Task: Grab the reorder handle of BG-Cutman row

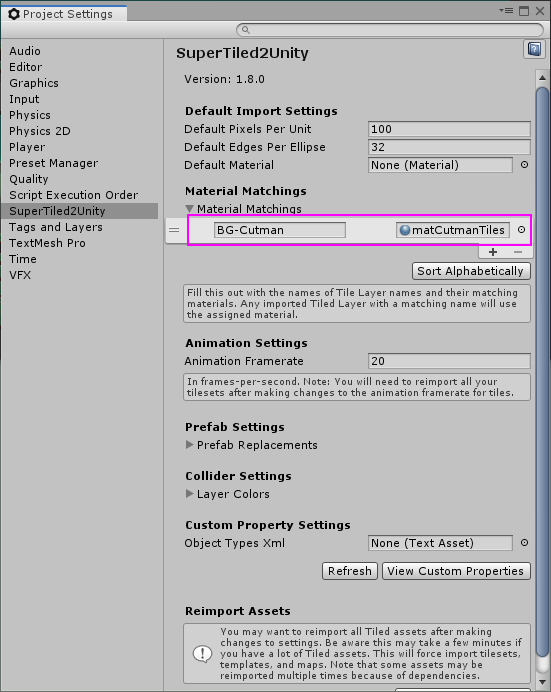Action: pyautogui.click(x=174, y=230)
